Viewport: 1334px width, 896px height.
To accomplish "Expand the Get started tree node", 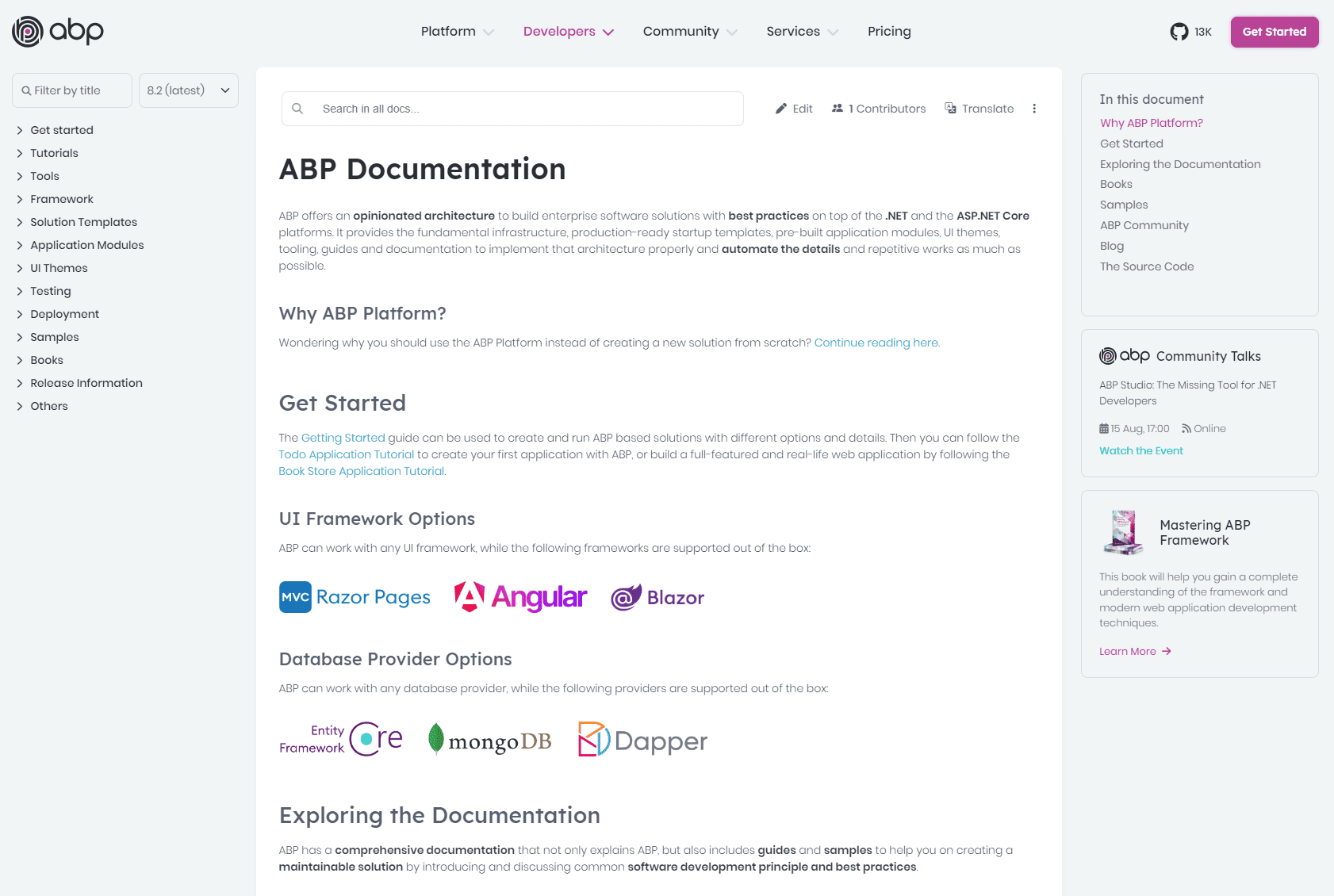I will (x=20, y=130).
